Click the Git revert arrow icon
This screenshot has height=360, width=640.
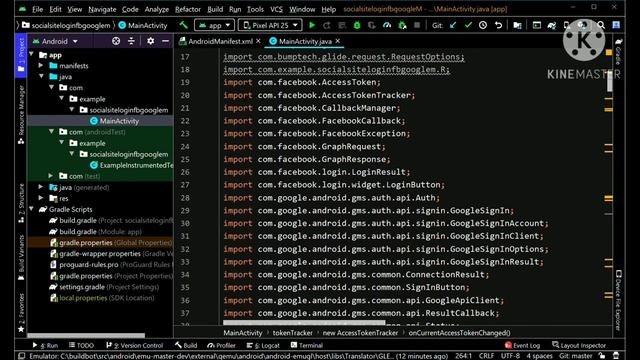click(498, 25)
